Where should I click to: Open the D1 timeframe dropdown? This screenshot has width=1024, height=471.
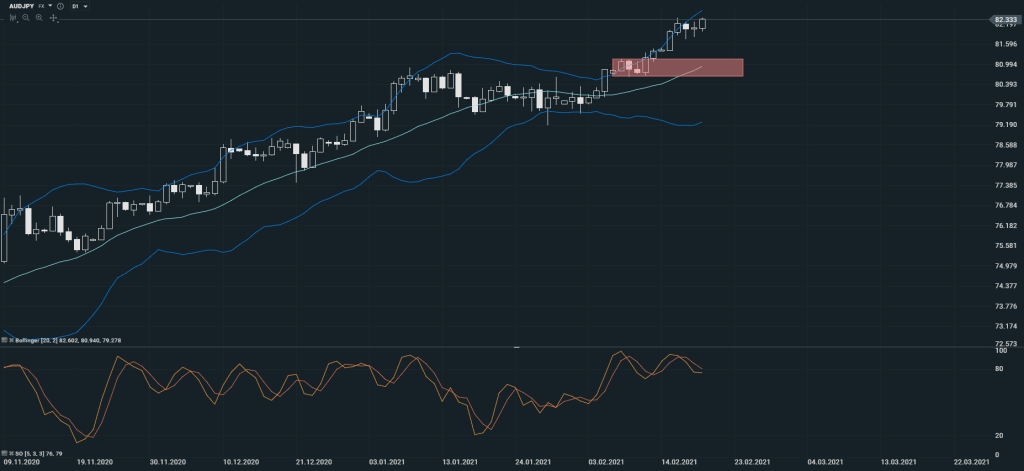(x=80, y=6)
